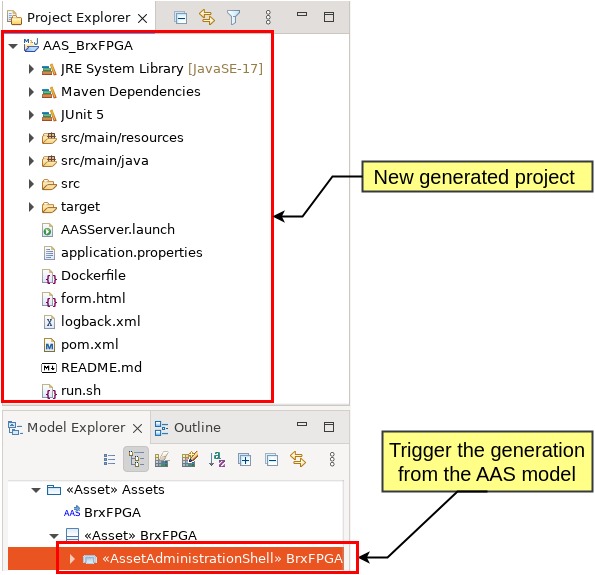Switch to the Outline tab
595x575 pixels.
click(188, 428)
